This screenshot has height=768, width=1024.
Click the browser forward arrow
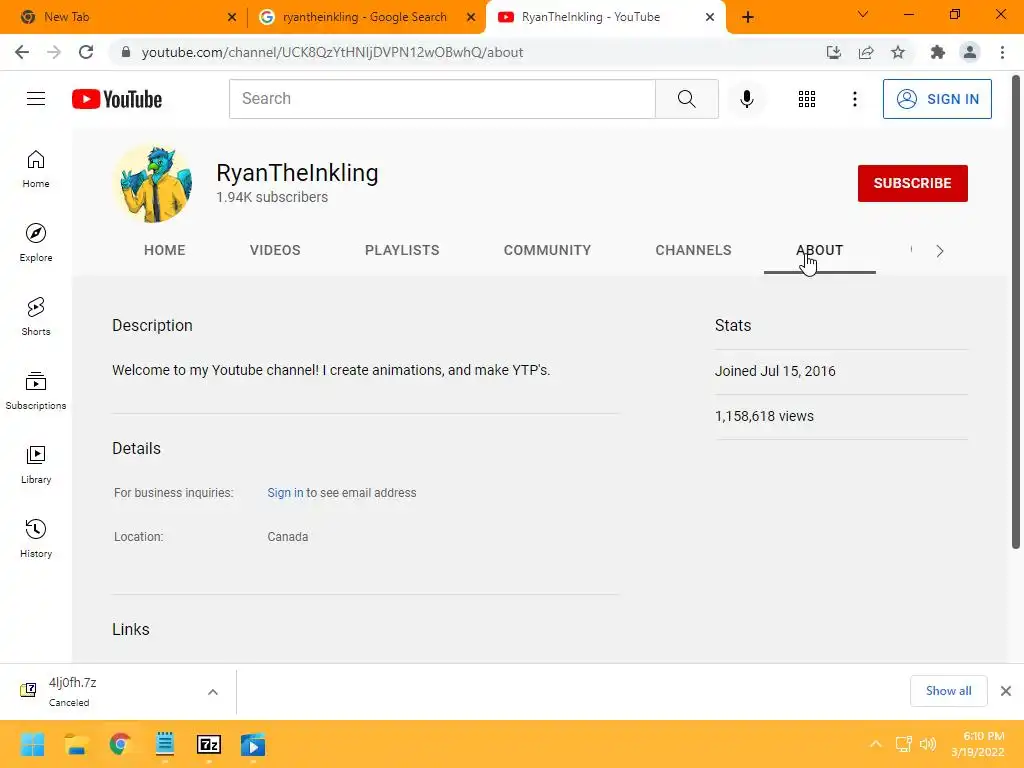click(54, 52)
